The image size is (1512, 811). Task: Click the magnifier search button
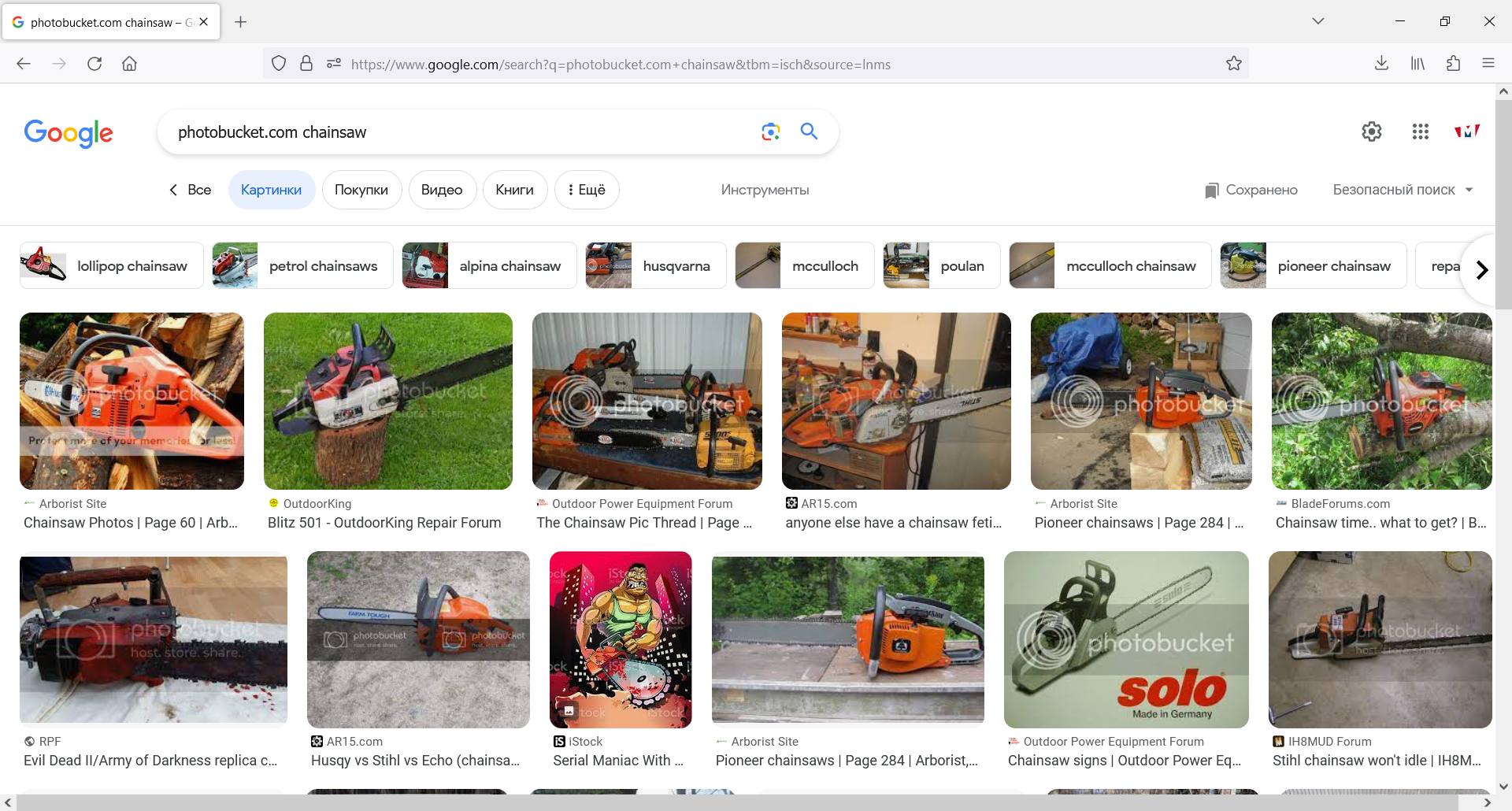(x=809, y=131)
